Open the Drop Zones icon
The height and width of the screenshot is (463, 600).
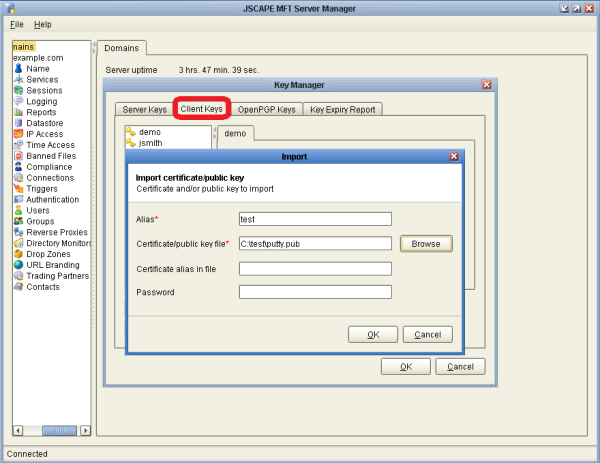(x=18, y=254)
